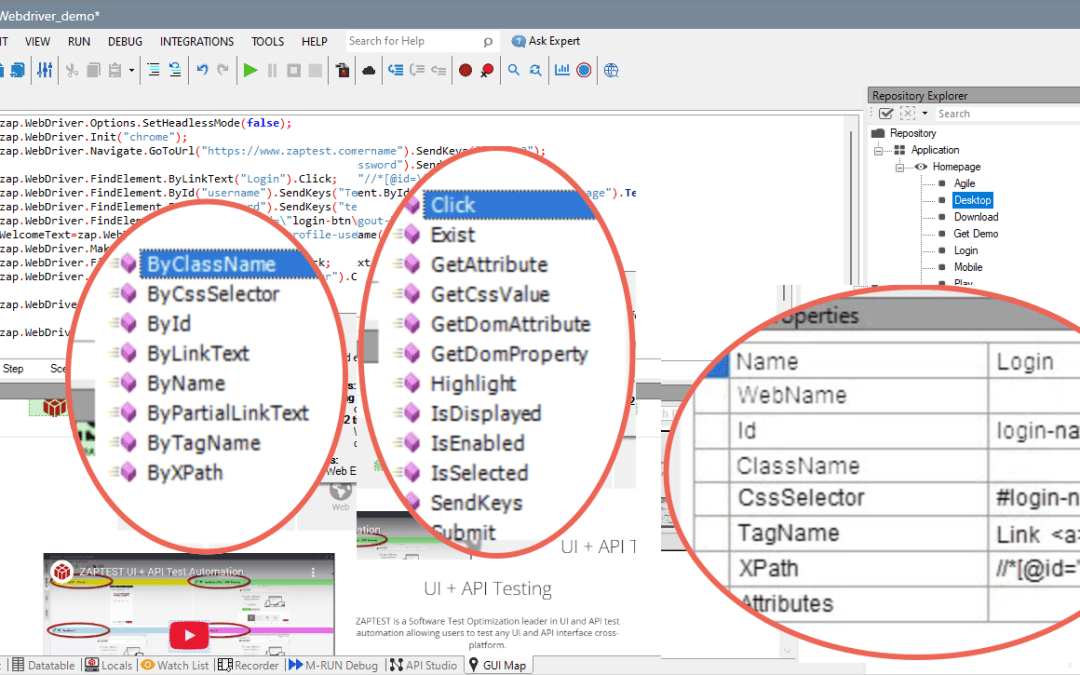
Task: Select the Download tree item
Action: point(976,217)
